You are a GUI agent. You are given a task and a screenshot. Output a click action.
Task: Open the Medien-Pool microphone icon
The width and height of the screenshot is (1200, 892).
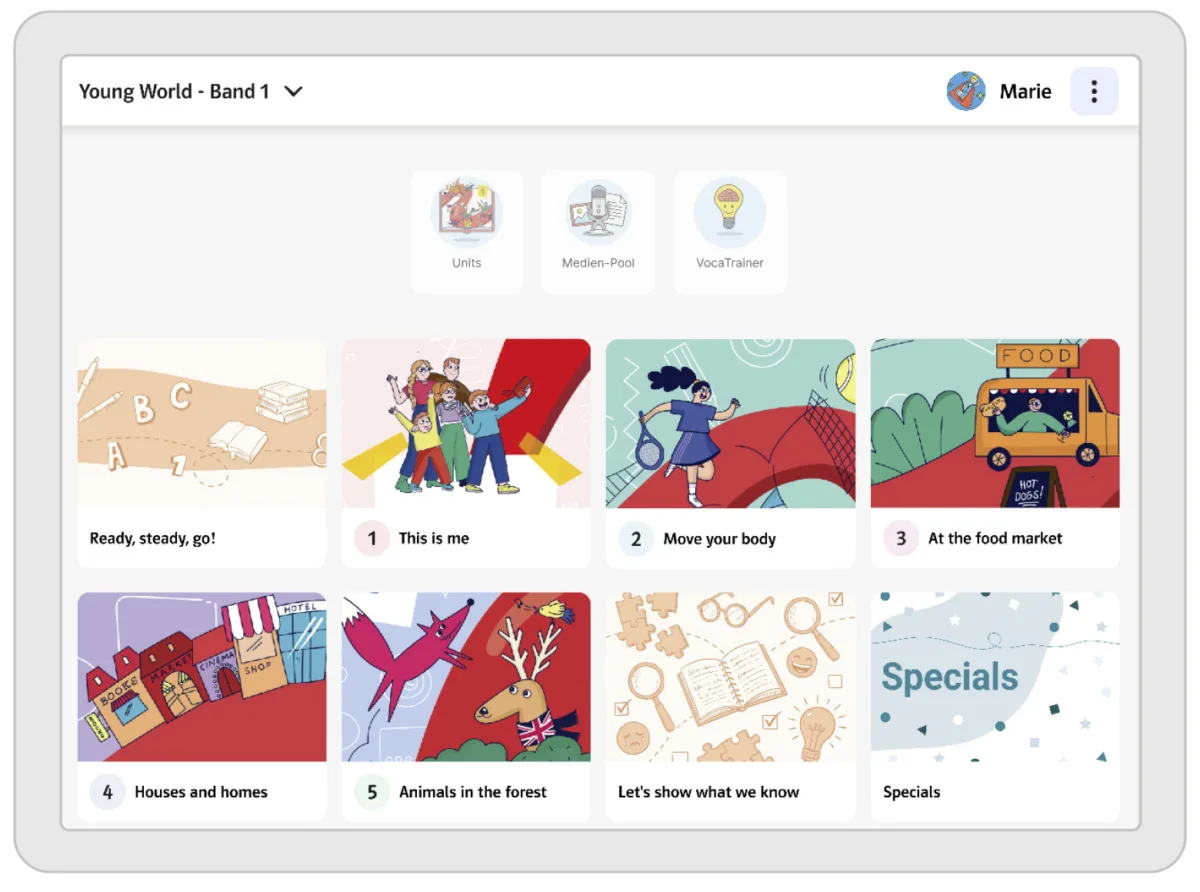(598, 214)
